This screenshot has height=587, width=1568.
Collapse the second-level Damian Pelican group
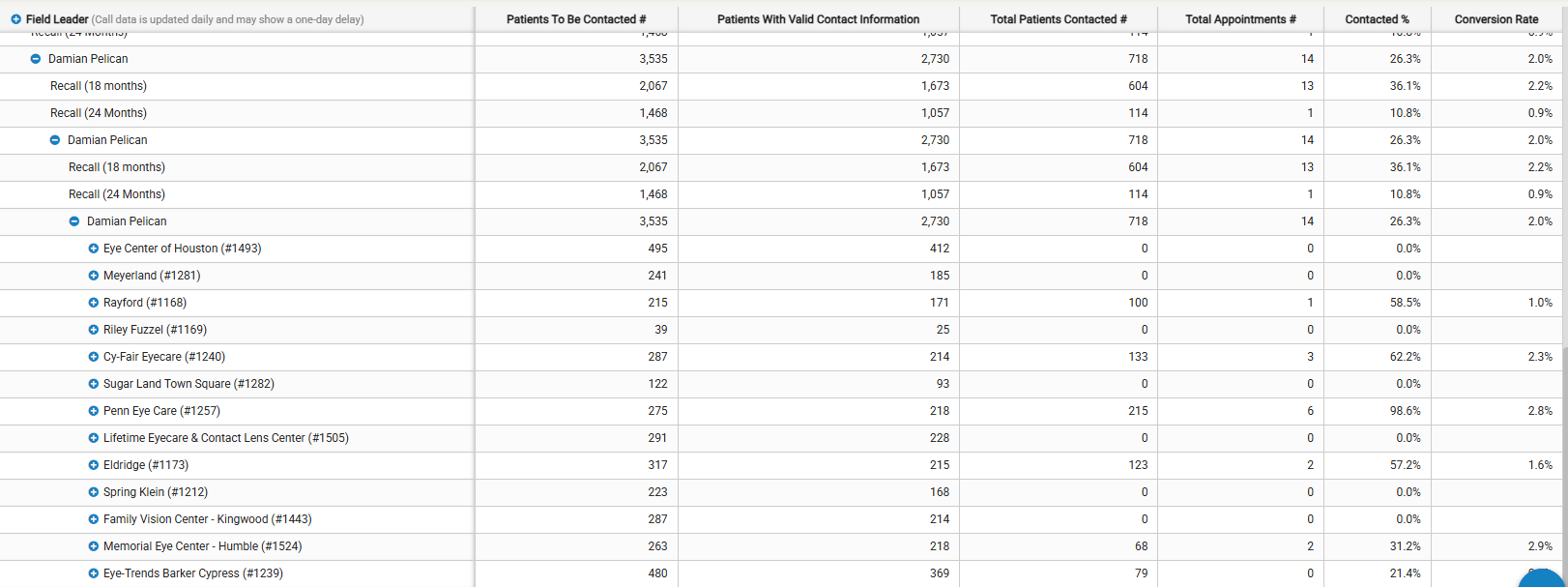pyautogui.click(x=55, y=140)
